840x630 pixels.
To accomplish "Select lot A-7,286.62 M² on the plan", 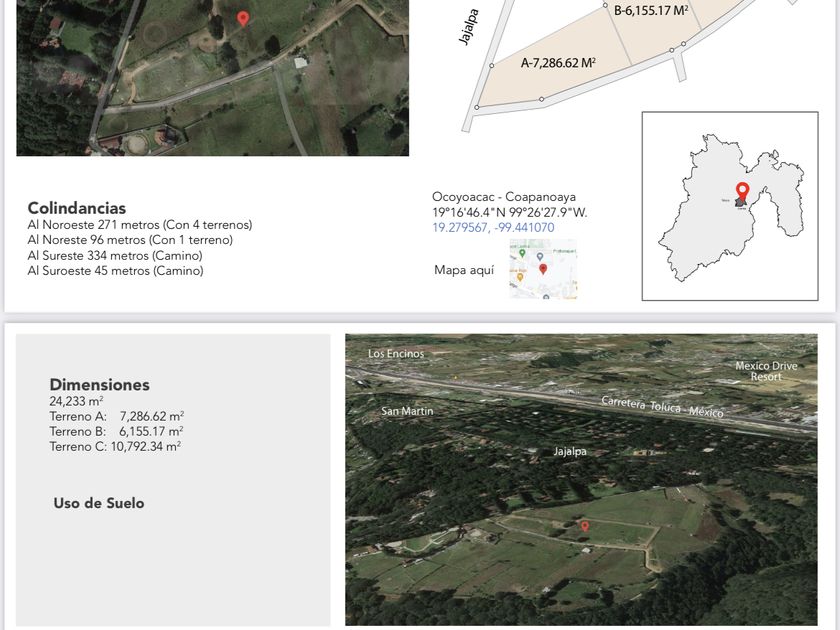I will [558, 63].
